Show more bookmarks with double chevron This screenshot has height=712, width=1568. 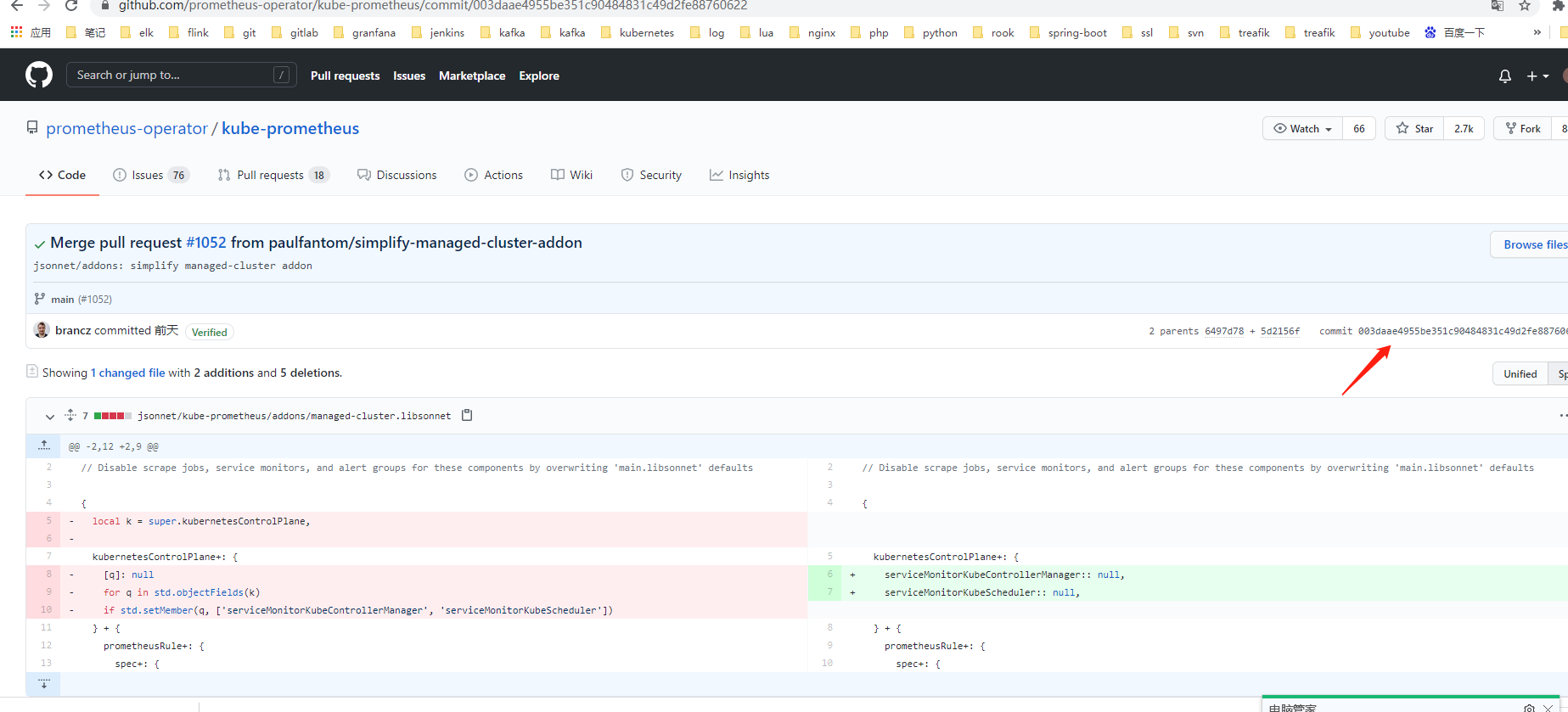point(1537,32)
